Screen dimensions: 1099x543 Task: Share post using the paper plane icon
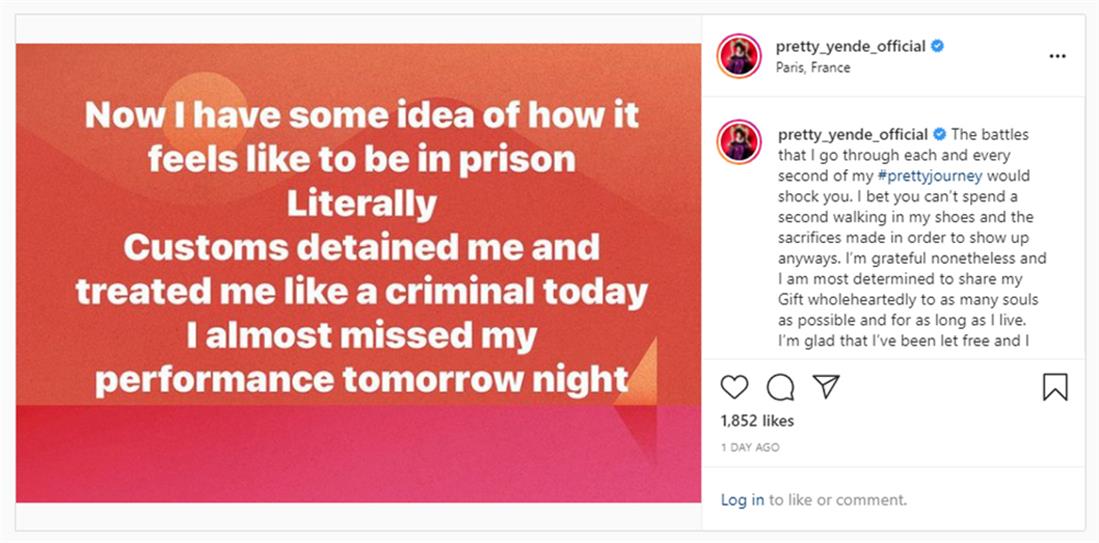pos(826,387)
